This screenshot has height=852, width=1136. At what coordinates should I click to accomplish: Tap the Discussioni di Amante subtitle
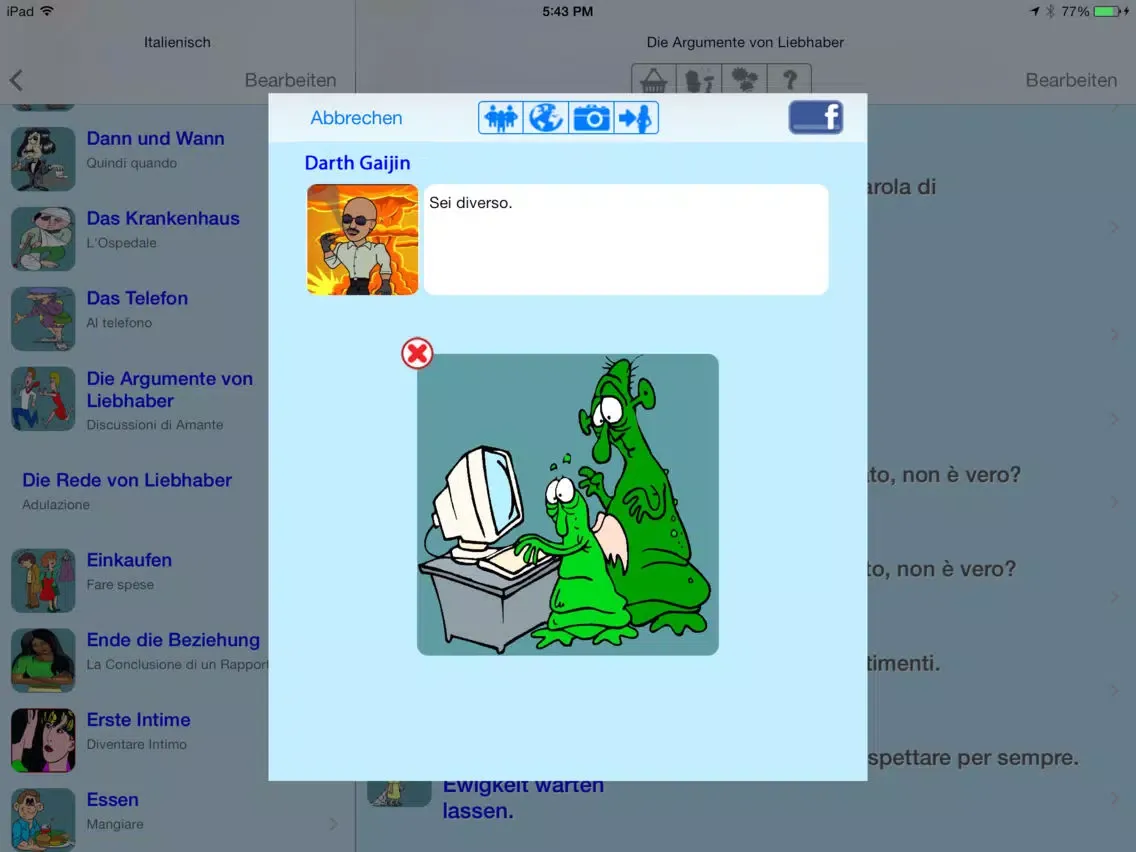coord(155,425)
